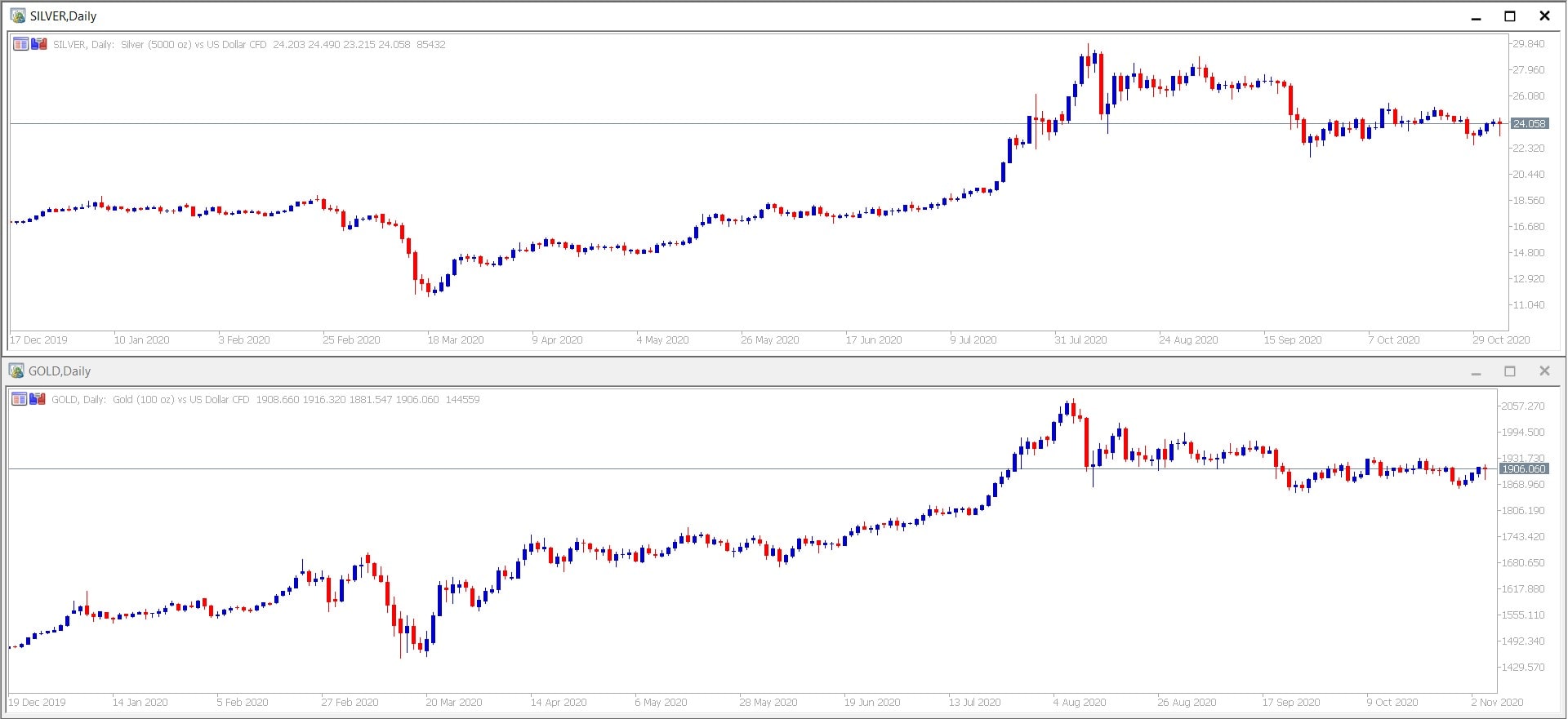The width and height of the screenshot is (1568, 719).
Task: Minimize the SILVER,Daily chart window
Action: point(1476,16)
